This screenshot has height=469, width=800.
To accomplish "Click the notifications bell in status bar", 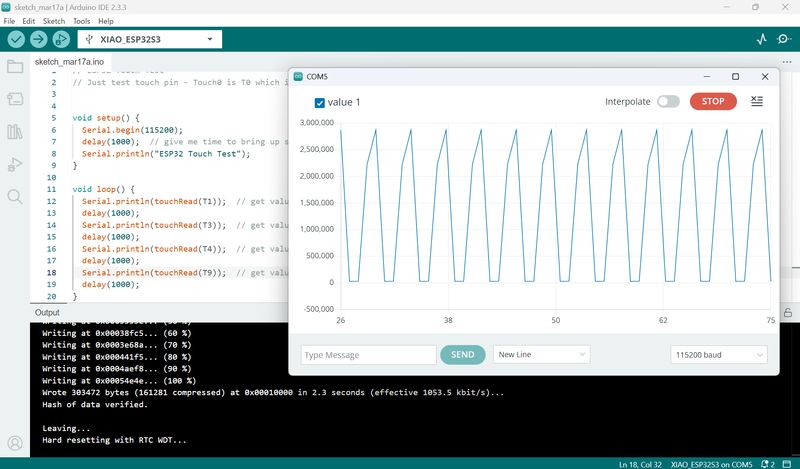I will 767,464.
